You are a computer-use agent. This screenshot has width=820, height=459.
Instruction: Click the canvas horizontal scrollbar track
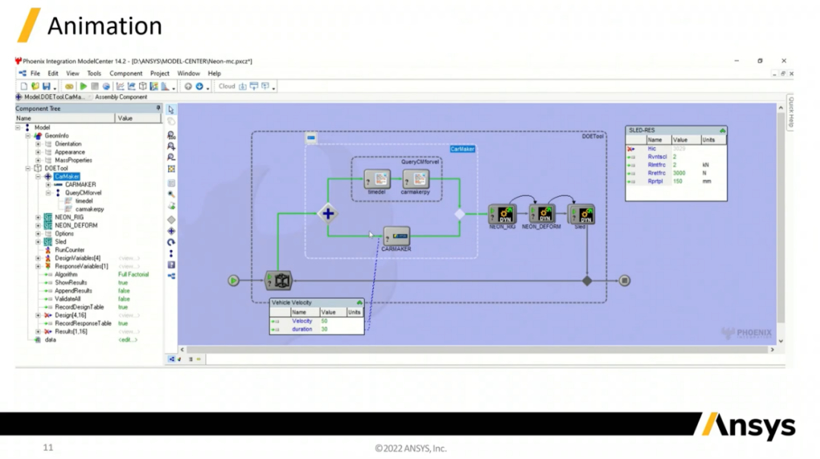[477, 349]
